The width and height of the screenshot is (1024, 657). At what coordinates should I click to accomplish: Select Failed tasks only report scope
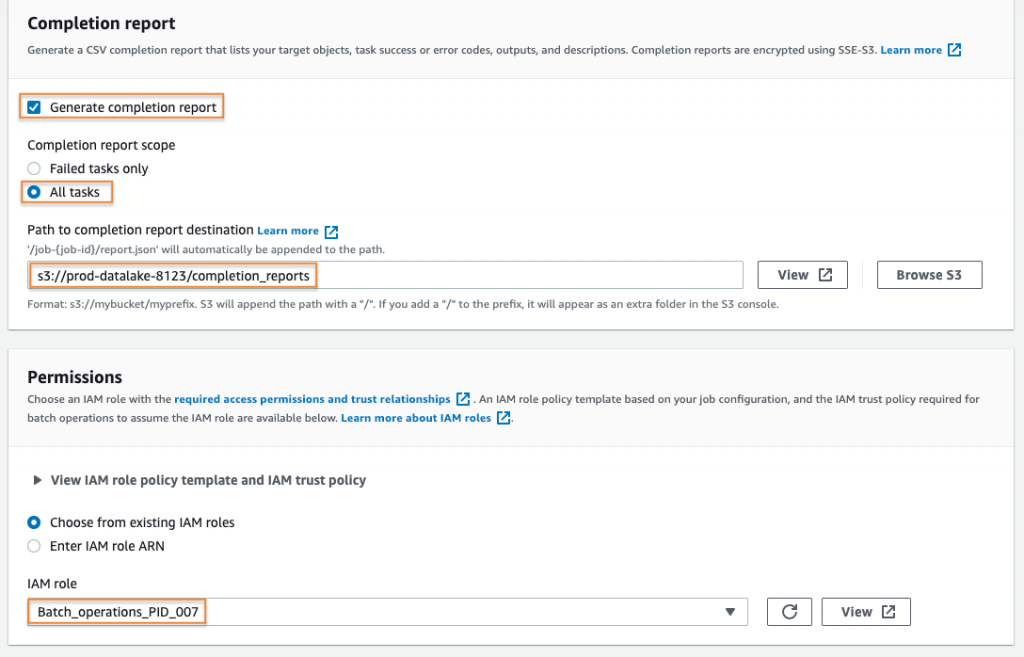pos(32,168)
